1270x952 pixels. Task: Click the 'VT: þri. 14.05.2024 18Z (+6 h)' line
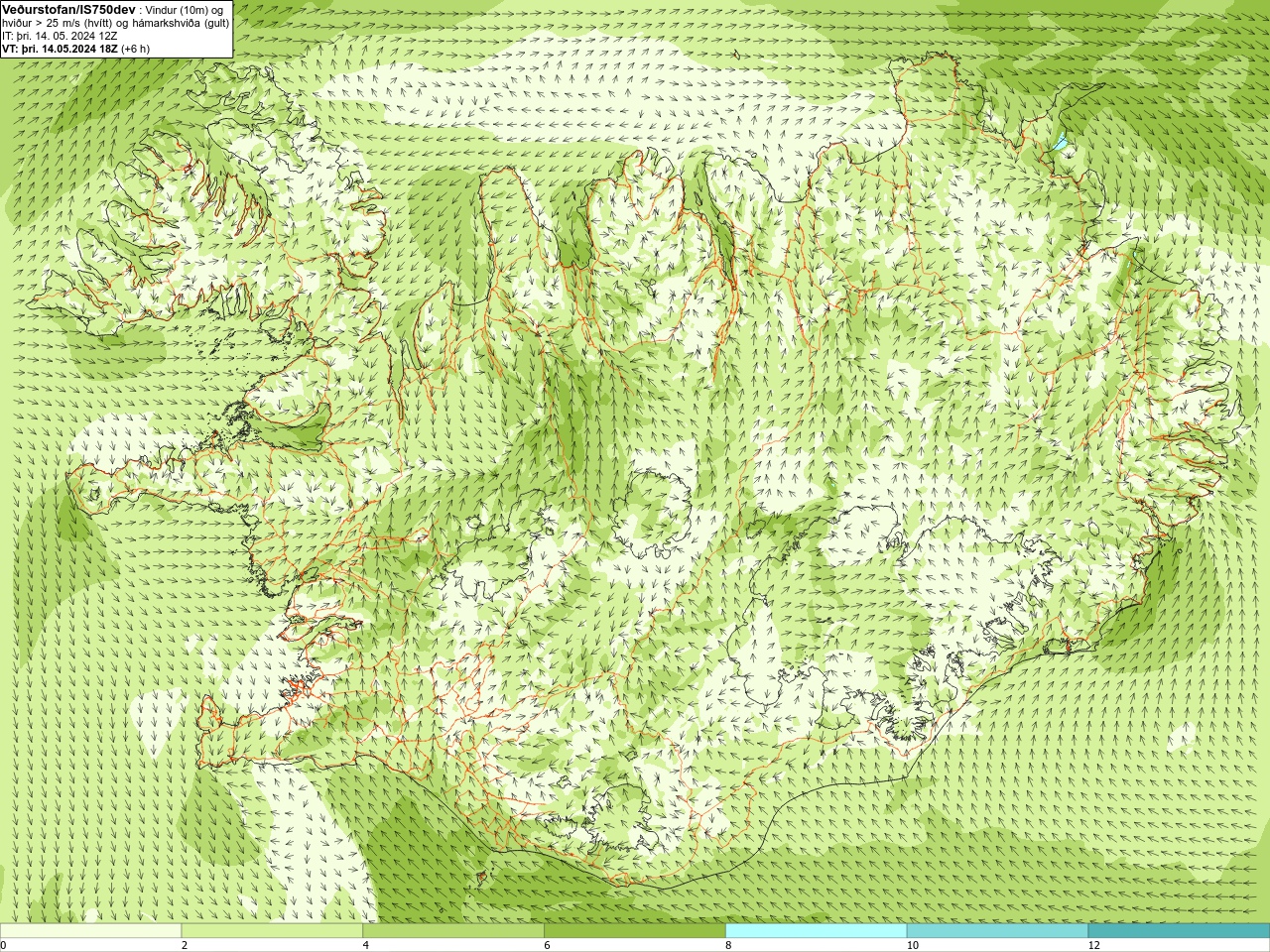76,49
